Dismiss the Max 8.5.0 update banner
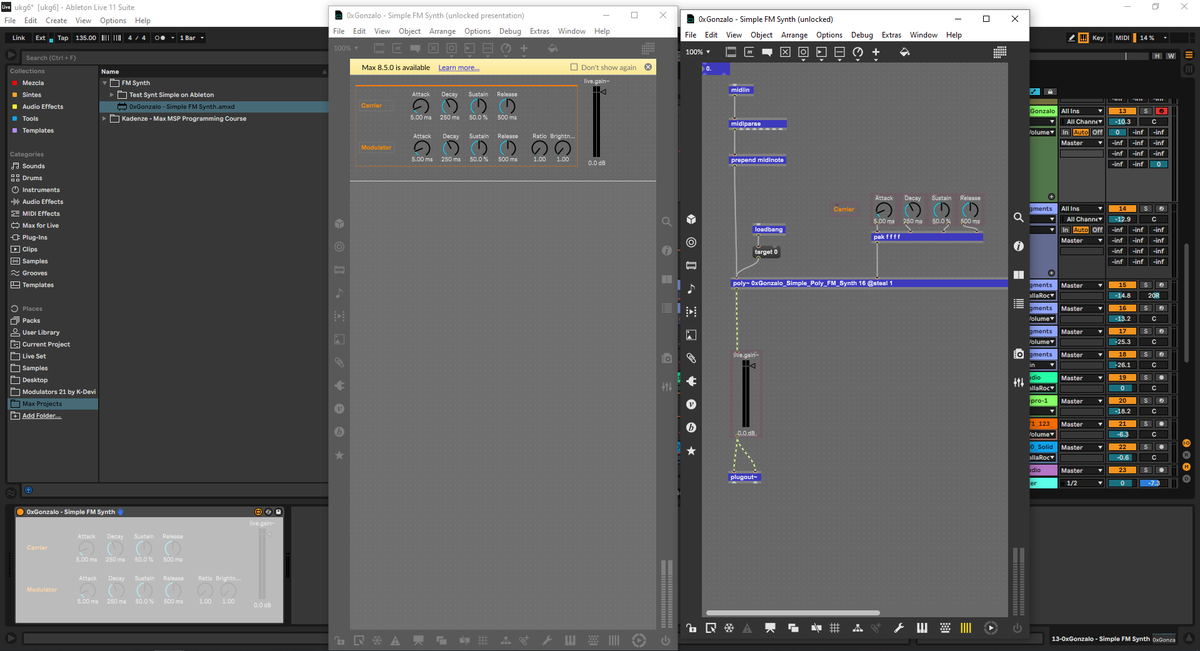 point(648,67)
